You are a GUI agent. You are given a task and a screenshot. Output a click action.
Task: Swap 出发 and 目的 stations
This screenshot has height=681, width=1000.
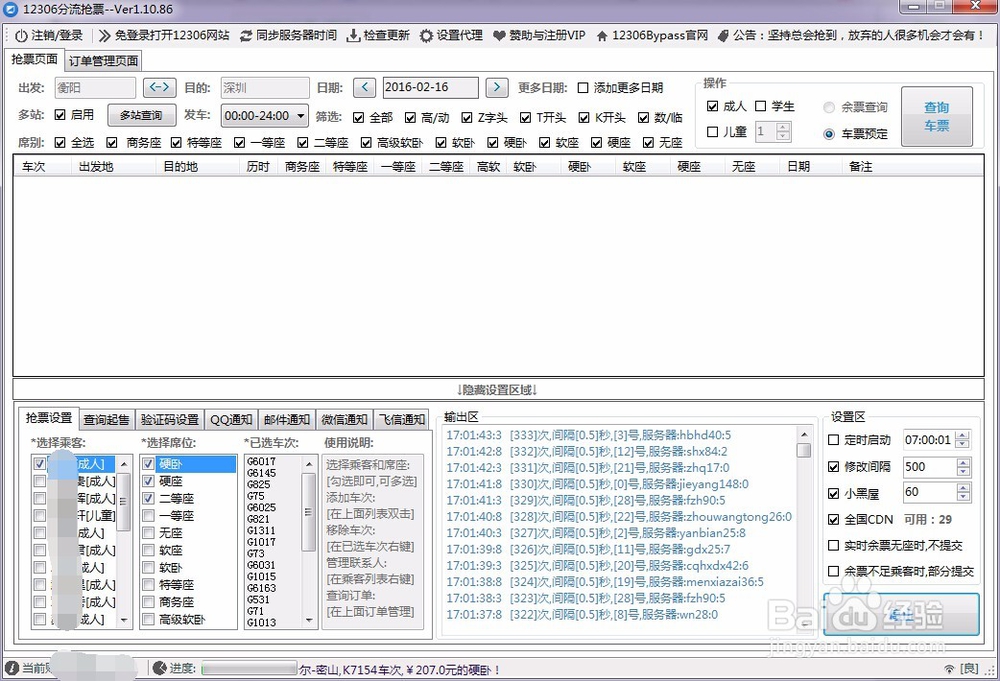[x=159, y=87]
